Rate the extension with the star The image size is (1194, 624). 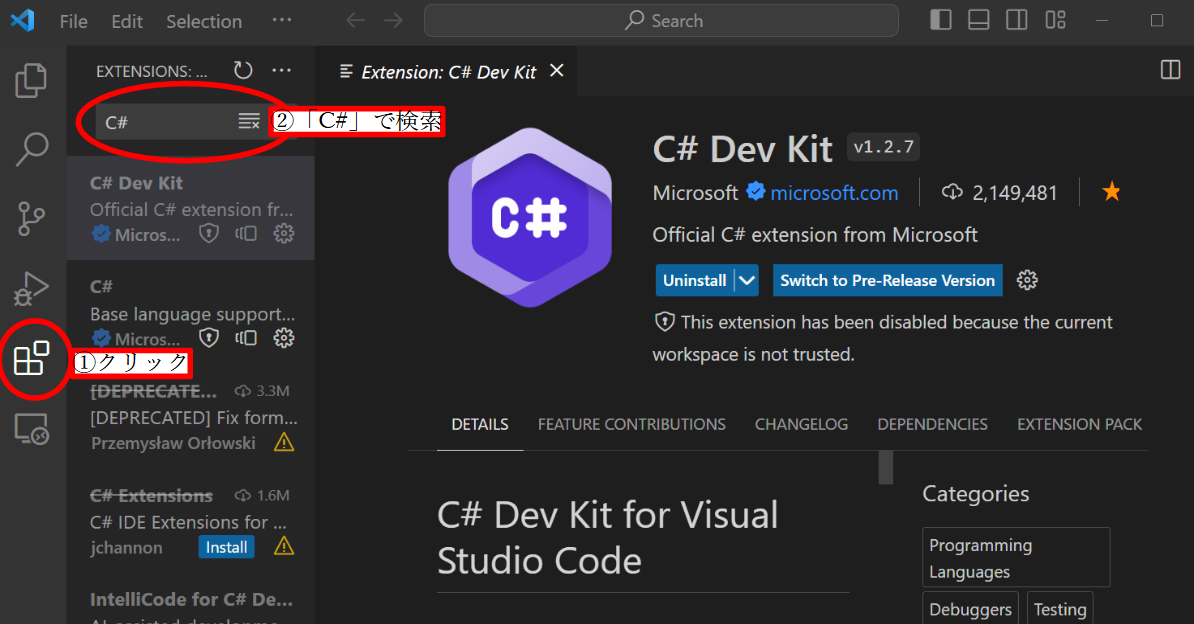click(1111, 191)
